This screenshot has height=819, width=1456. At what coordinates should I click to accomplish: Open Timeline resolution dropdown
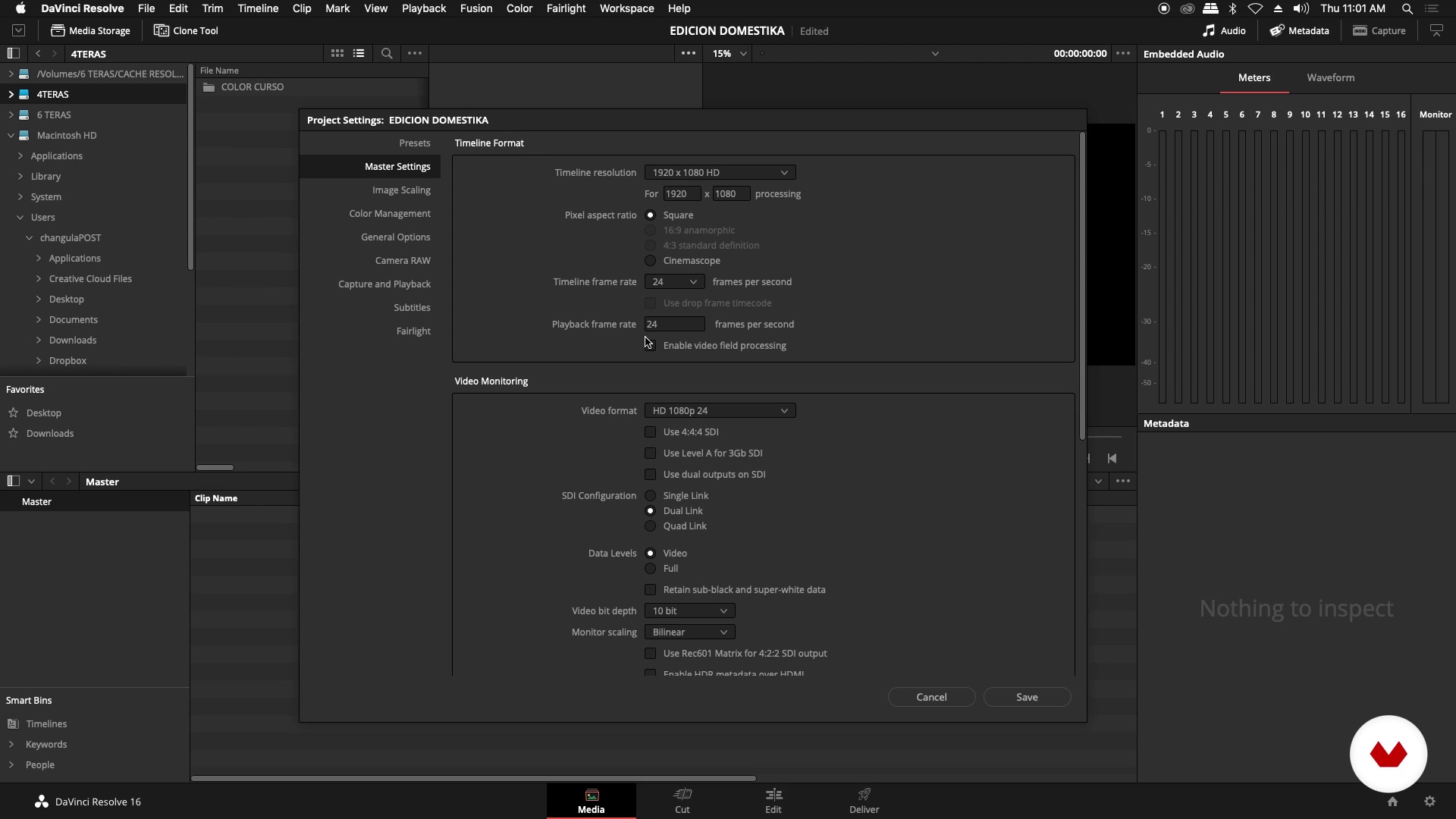[720, 173]
